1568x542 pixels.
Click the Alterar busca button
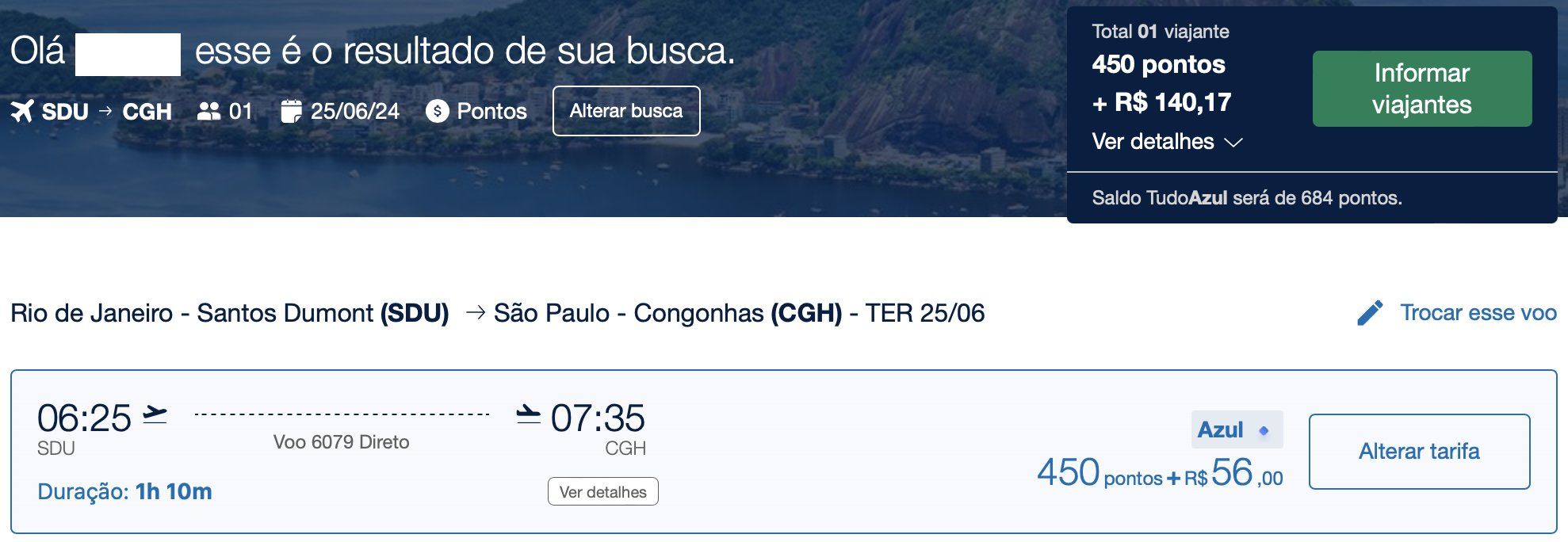click(x=626, y=111)
